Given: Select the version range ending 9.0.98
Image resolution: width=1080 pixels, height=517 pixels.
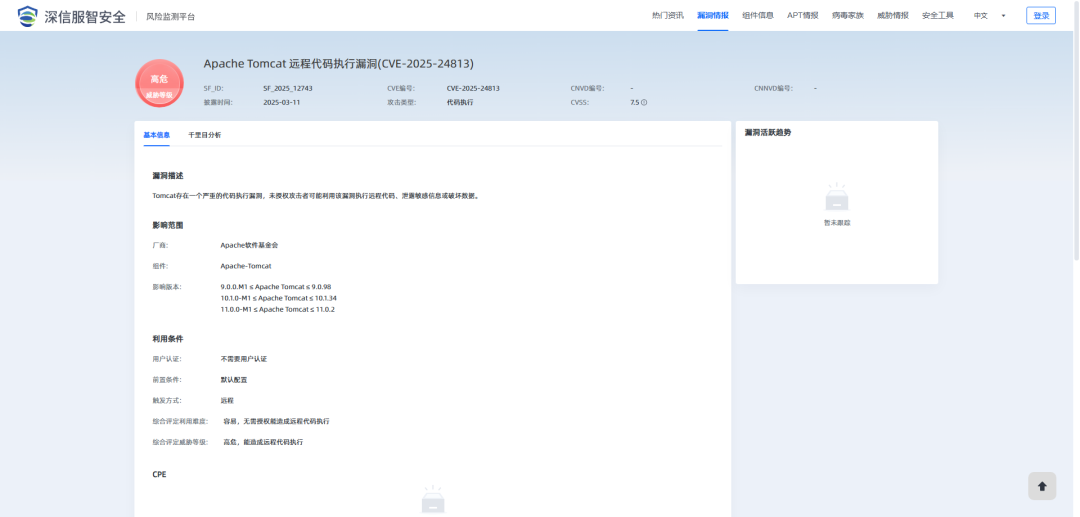Looking at the screenshot, I should [276, 286].
